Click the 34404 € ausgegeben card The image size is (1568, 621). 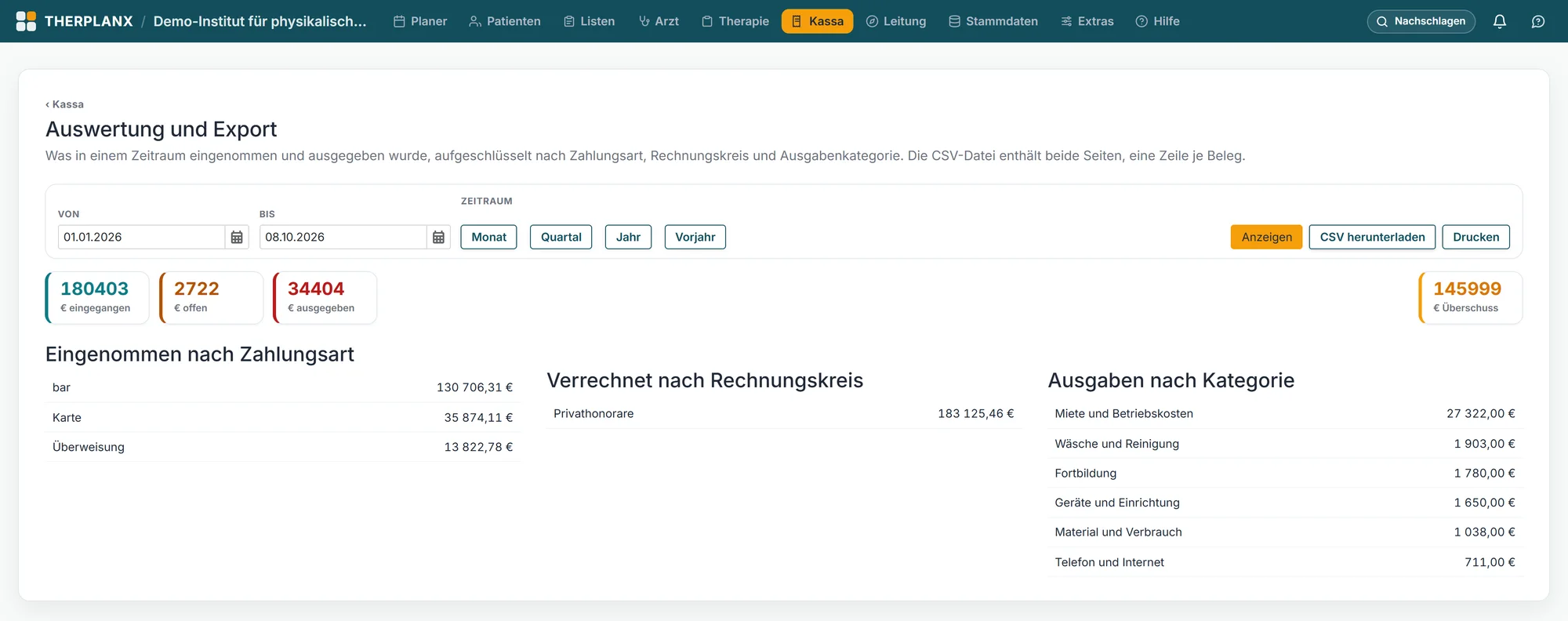tap(325, 297)
